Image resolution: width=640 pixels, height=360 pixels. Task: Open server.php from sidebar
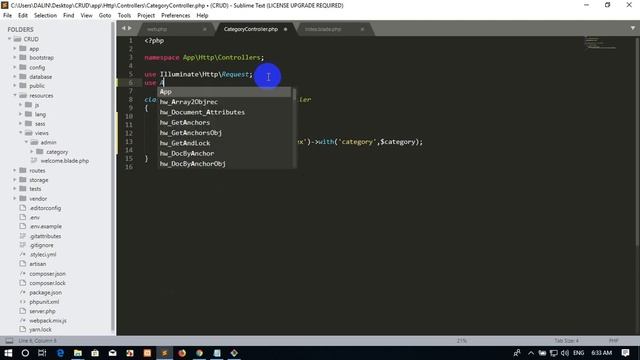click(42, 311)
